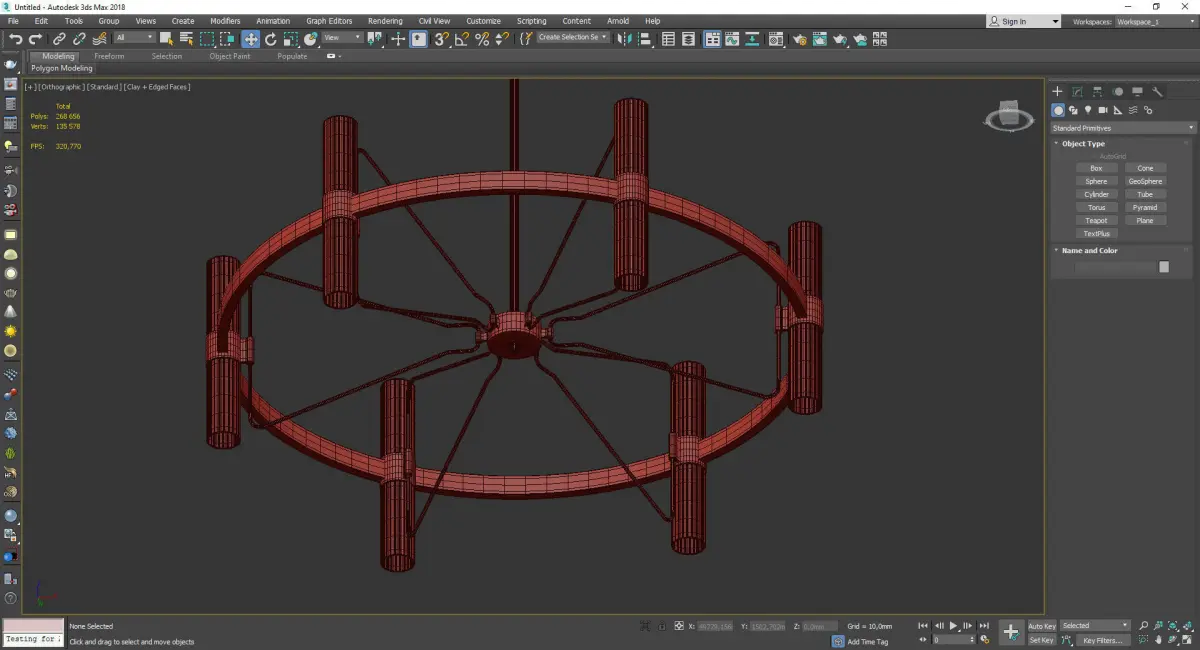The height and width of the screenshot is (650, 1200).
Task: Toggle the Auto Key animation mode
Action: tap(1041, 626)
